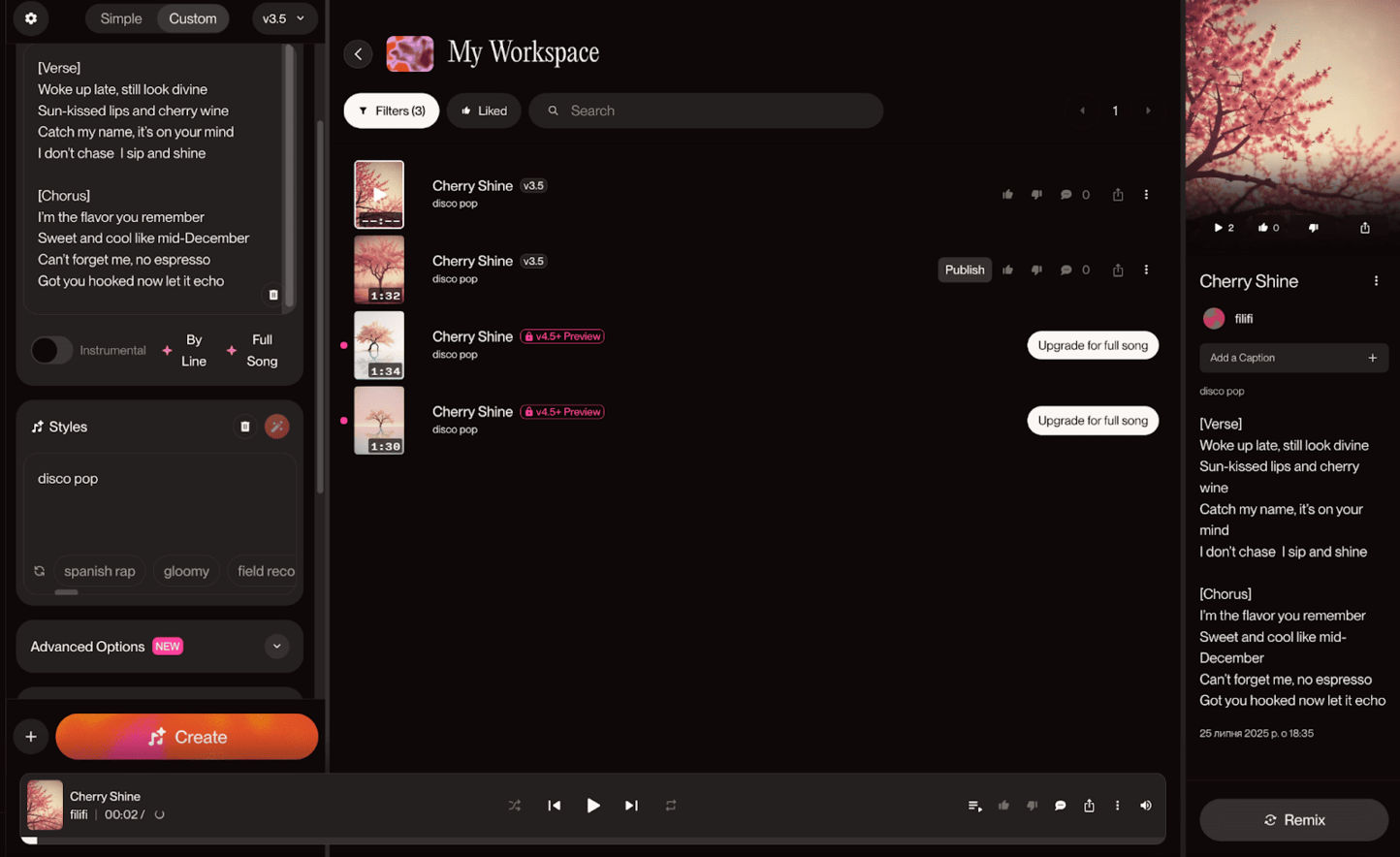Refresh the style suggestions list
Screen dimensions: 1400x857
[x=40, y=571]
